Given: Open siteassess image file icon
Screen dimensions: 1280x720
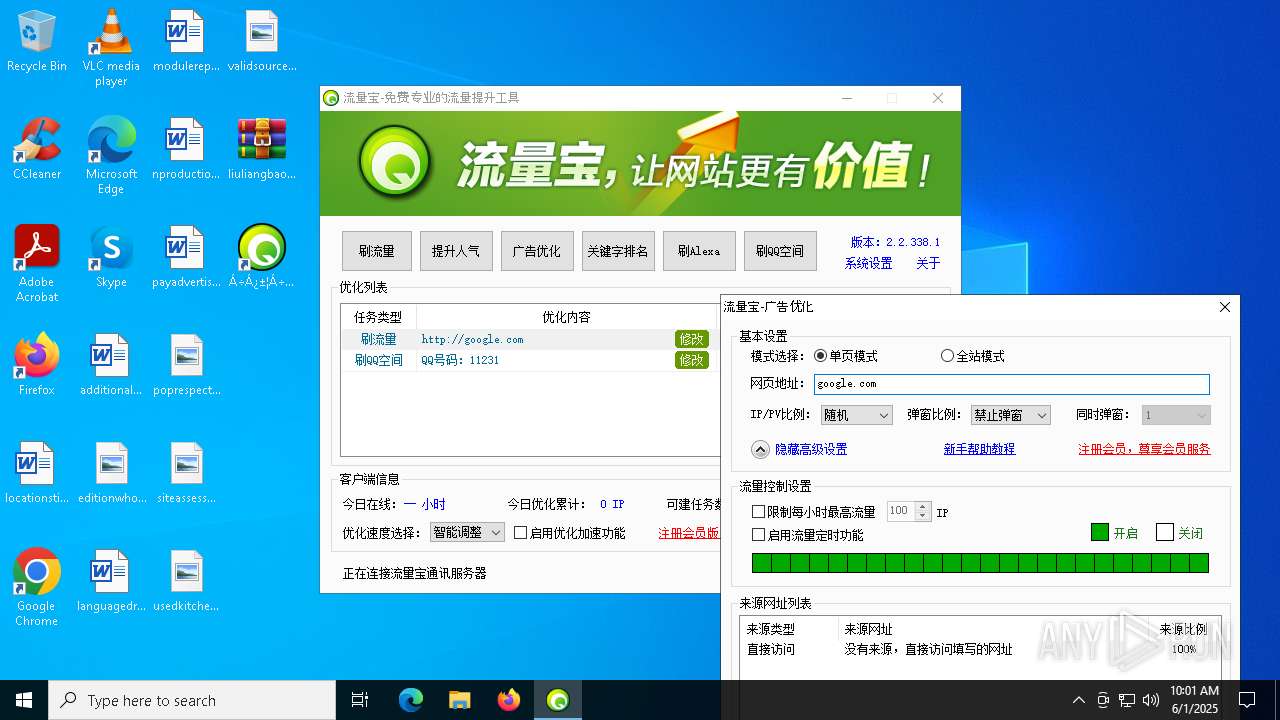Looking at the screenshot, I should (x=186, y=472).
